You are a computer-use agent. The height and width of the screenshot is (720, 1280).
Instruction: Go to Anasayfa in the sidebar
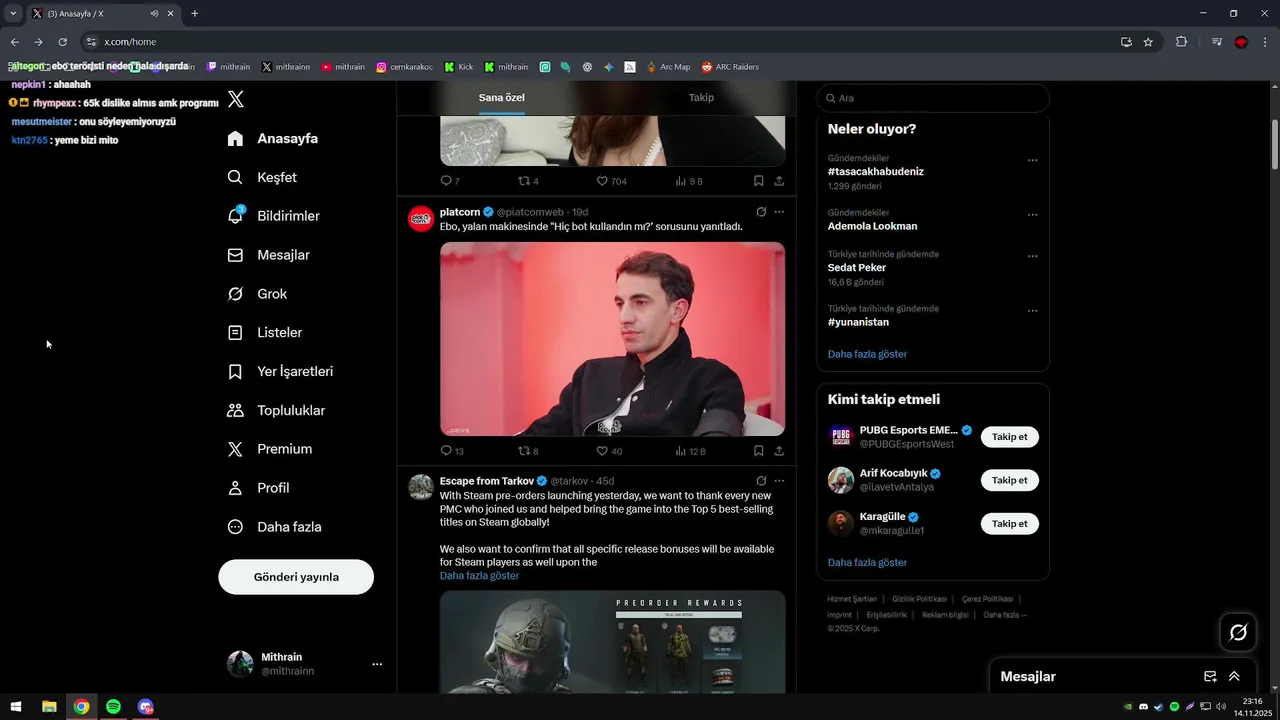coord(273,138)
